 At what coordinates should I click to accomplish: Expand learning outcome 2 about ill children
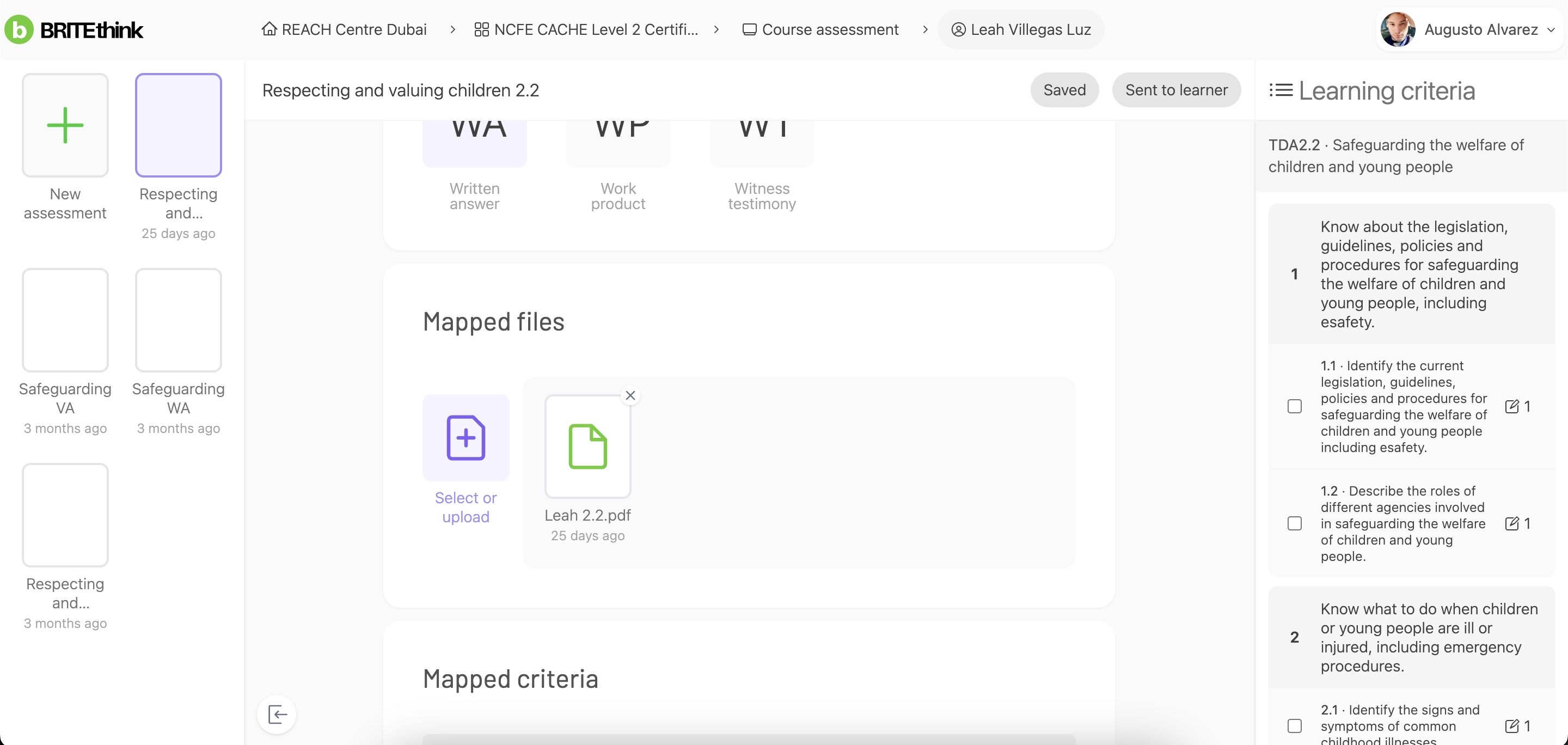point(1412,637)
